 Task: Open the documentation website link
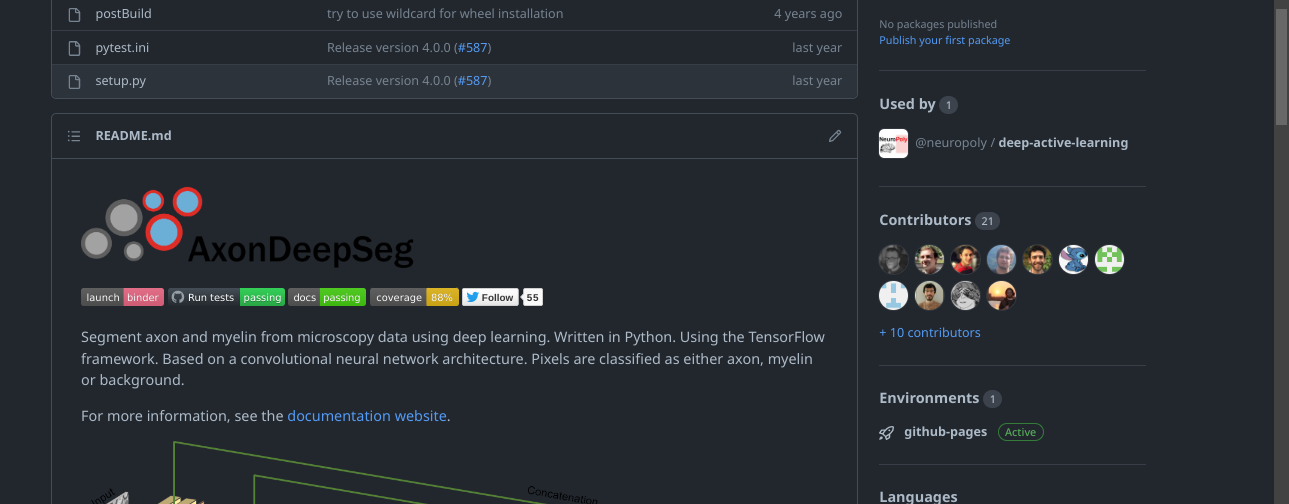point(367,416)
